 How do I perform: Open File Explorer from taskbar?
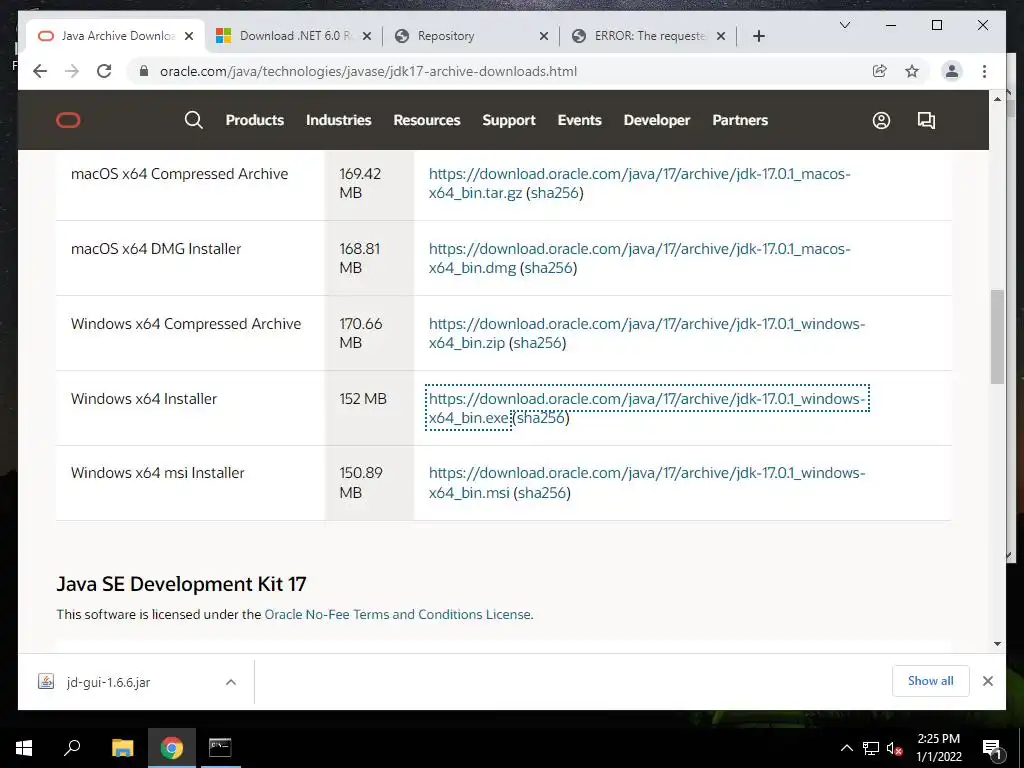(122, 748)
